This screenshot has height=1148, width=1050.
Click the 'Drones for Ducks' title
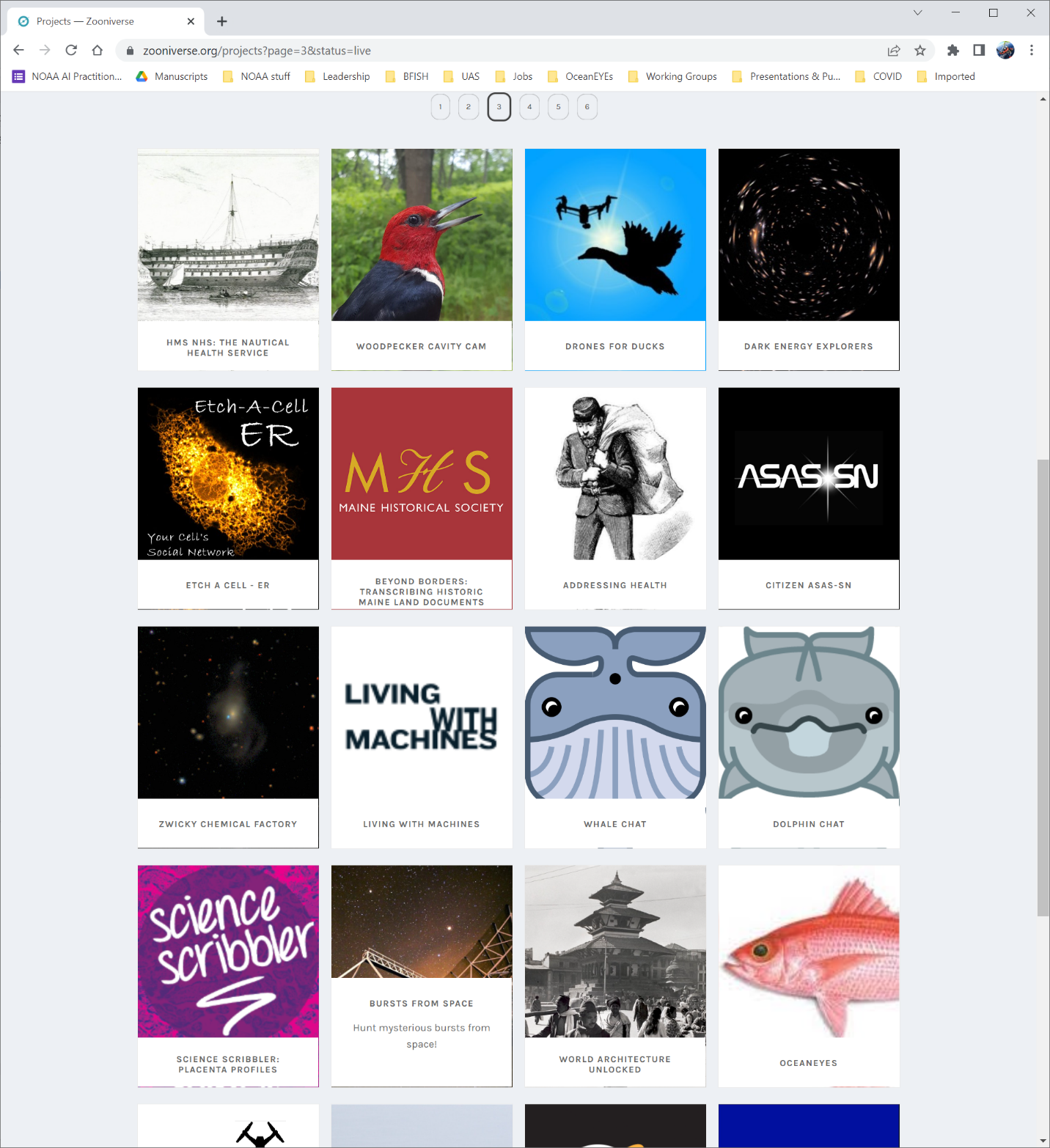[615, 347]
